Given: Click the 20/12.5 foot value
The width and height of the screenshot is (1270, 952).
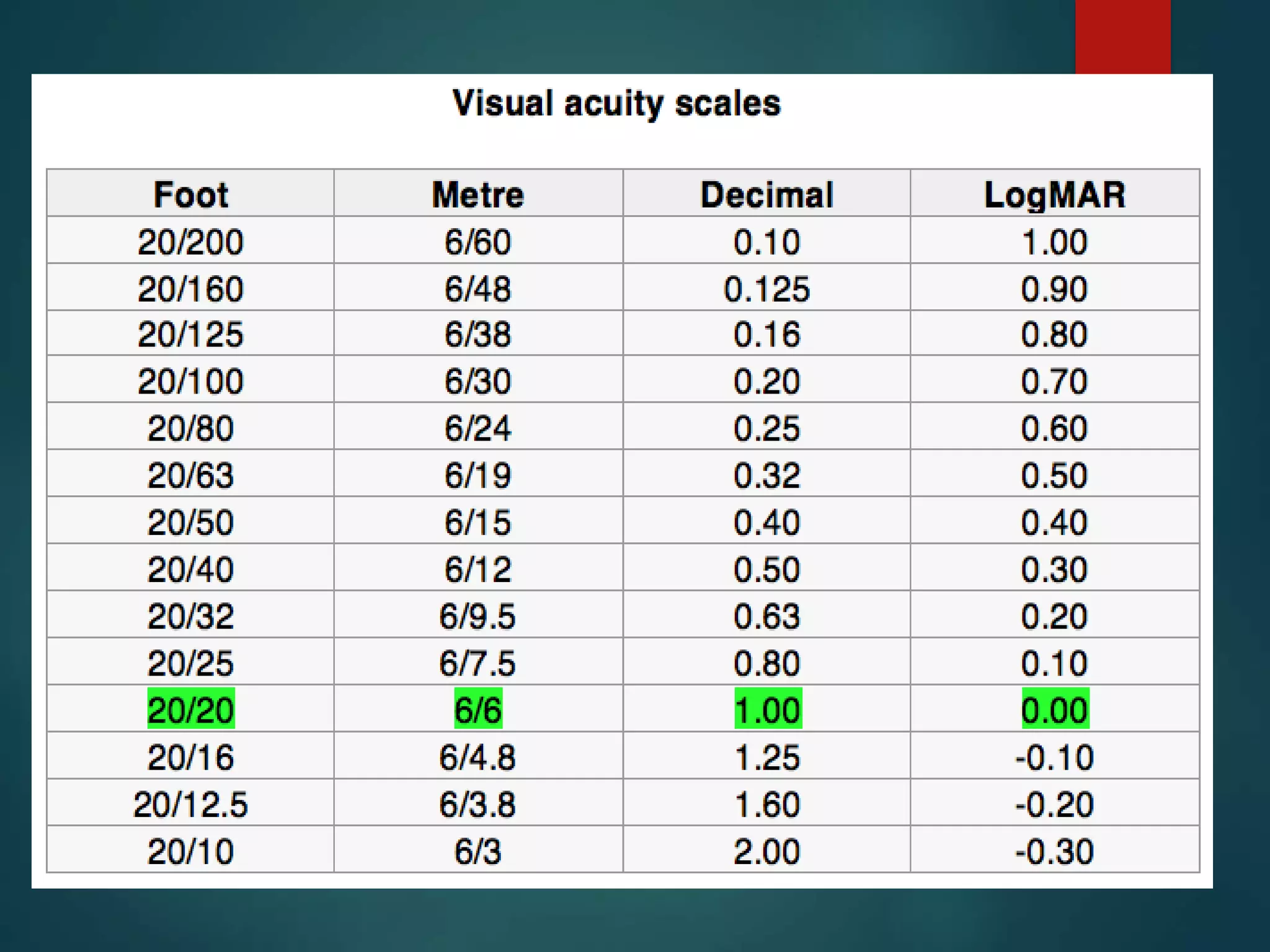Looking at the screenshot, I should pyautogui.click(x=190, y=804).
